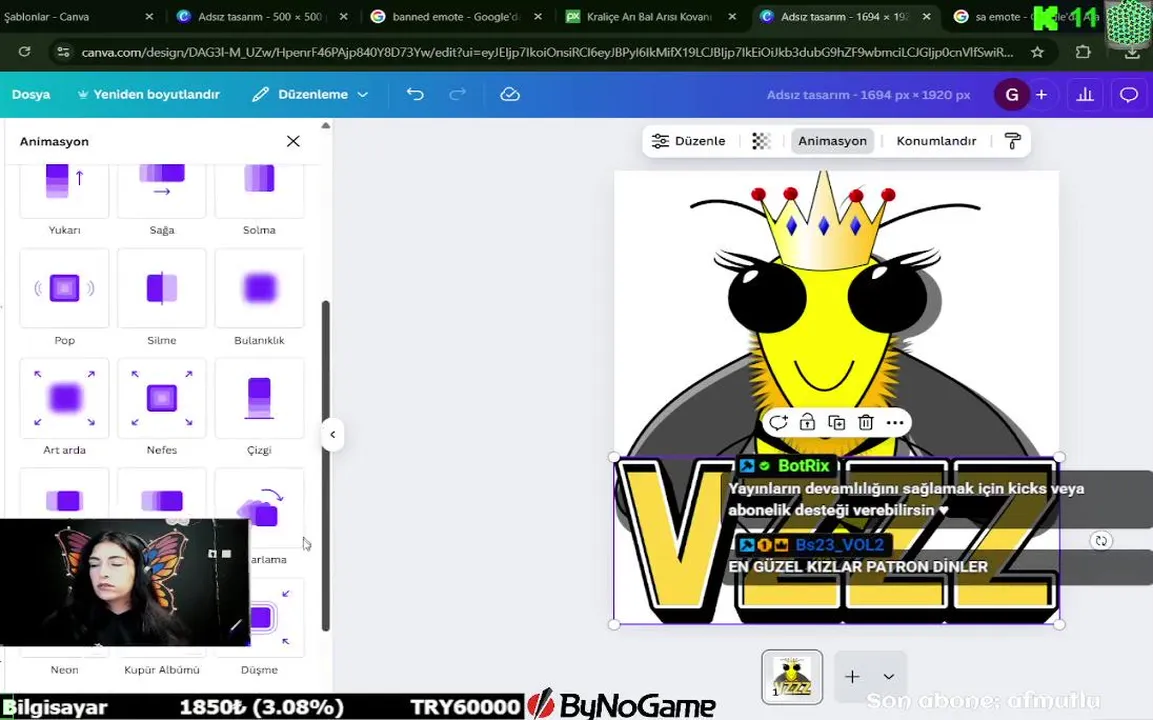Lock the selected element

point(807,422)
